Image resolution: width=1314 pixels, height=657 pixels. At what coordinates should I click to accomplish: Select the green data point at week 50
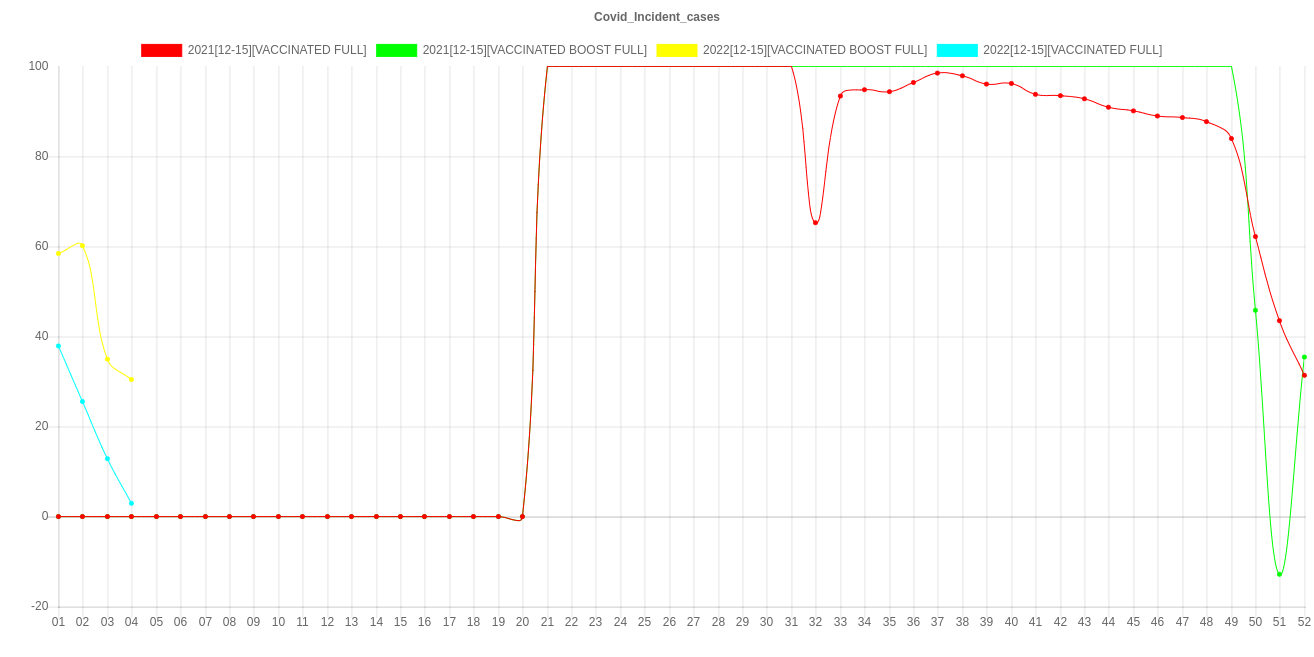click(1255, 310)
